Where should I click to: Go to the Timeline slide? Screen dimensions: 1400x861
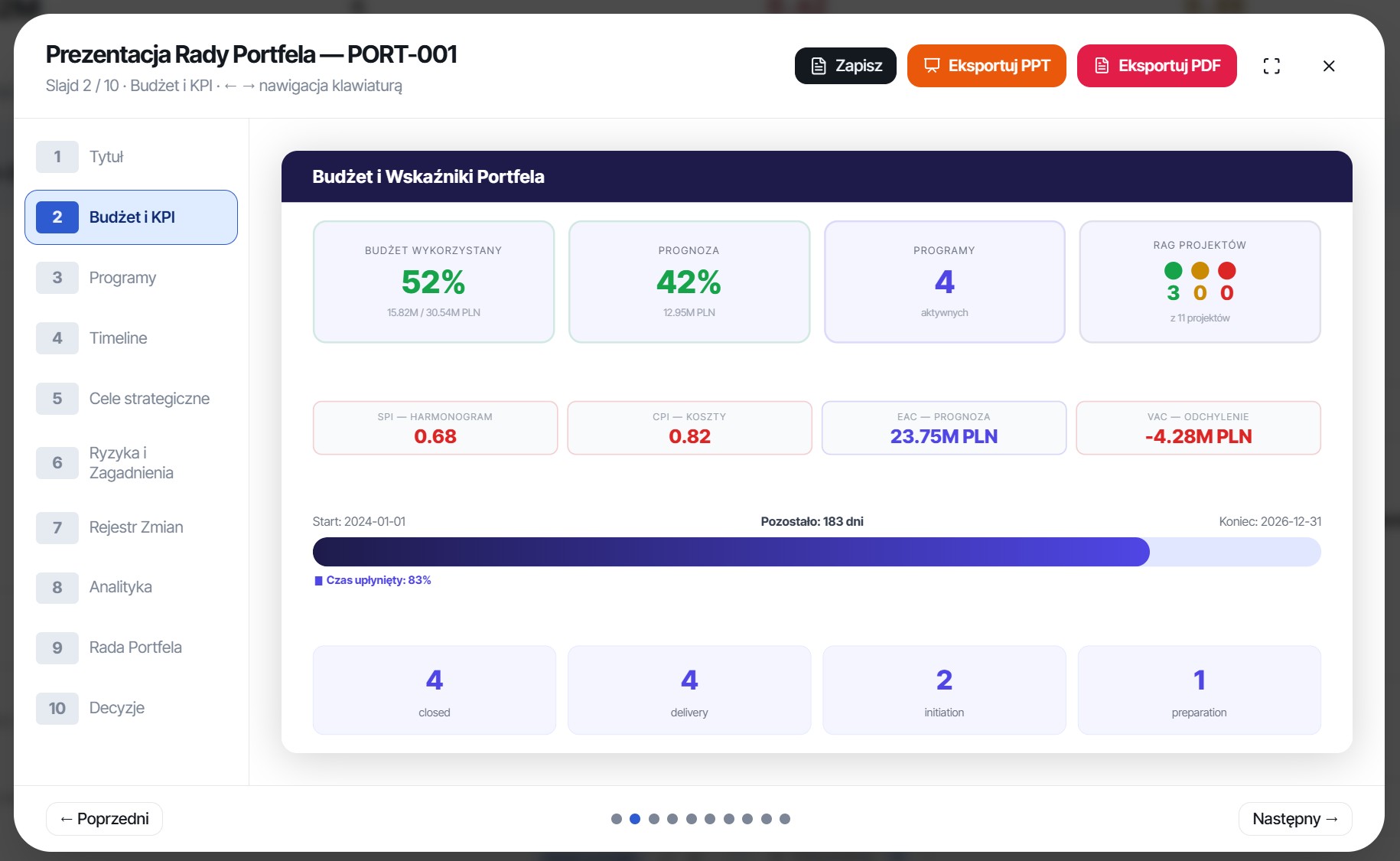coord(131,338)
